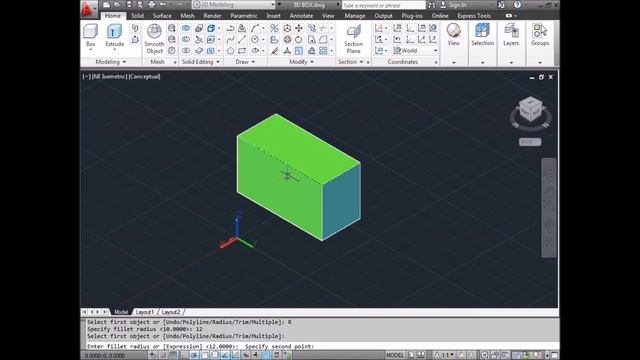Open the Parametric ribbon tab
640x360 pixels.
point(244,16)
